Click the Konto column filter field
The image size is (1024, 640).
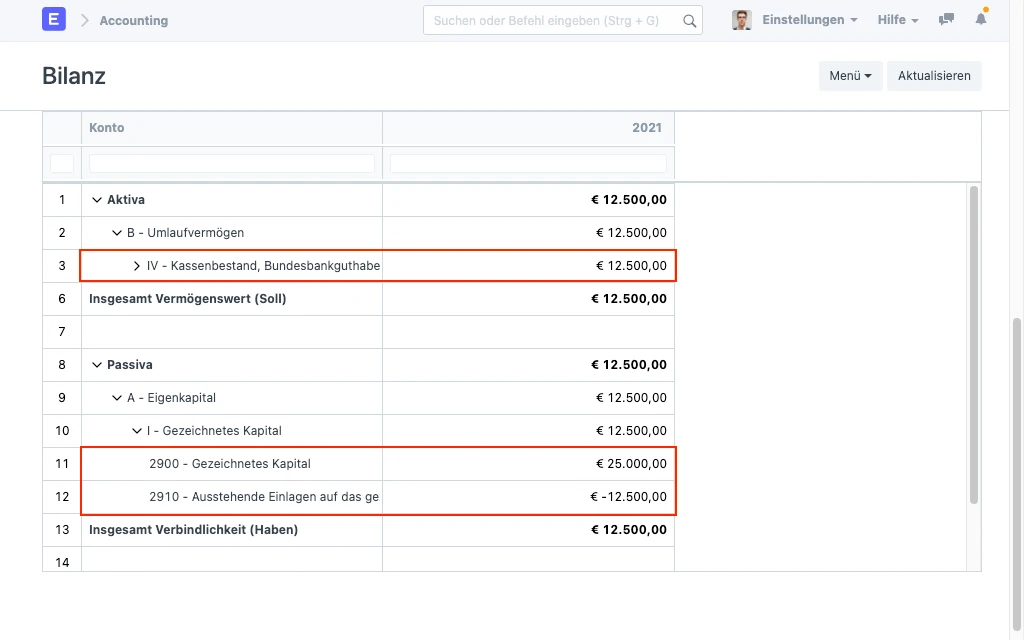click(232, 163)
